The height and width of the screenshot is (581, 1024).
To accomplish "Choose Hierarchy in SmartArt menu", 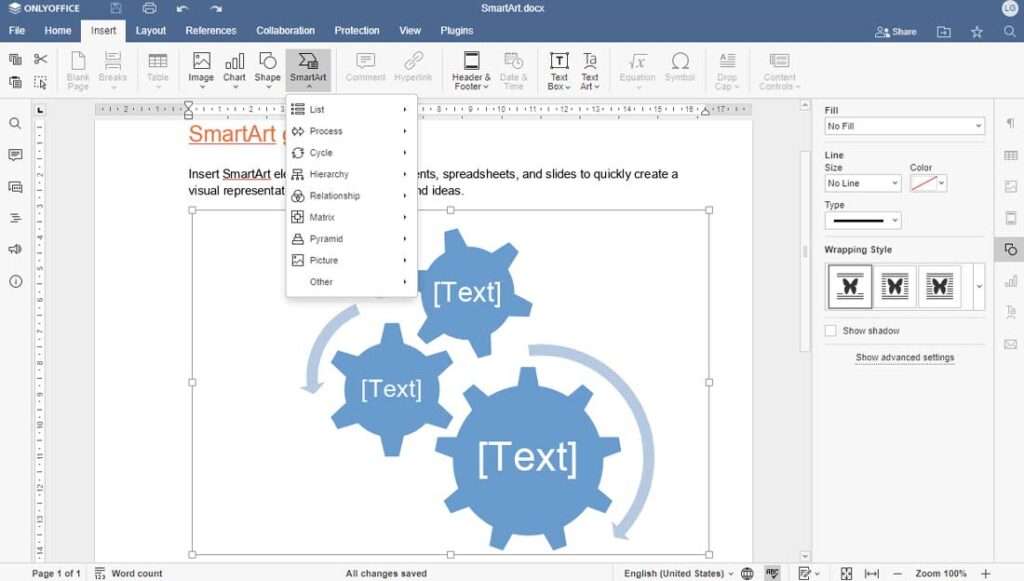I will pos(351,174).
